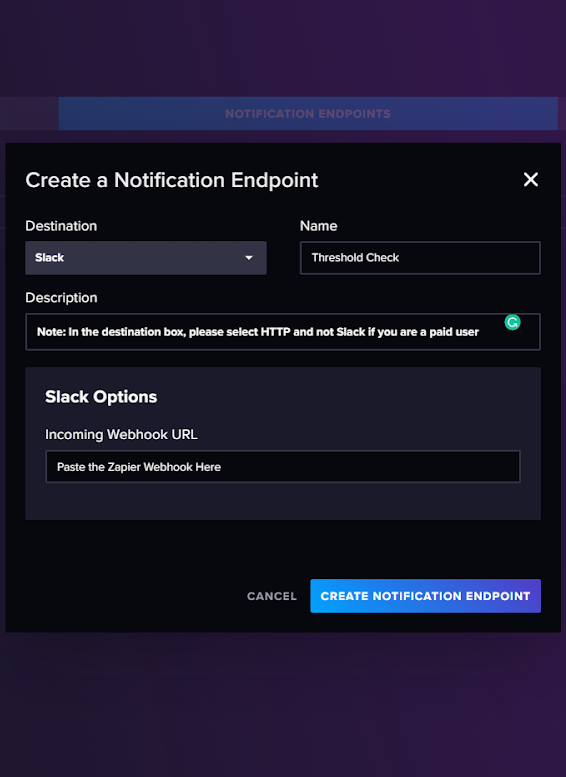
Task: Click the Destination field label
Action: [61, 226]
